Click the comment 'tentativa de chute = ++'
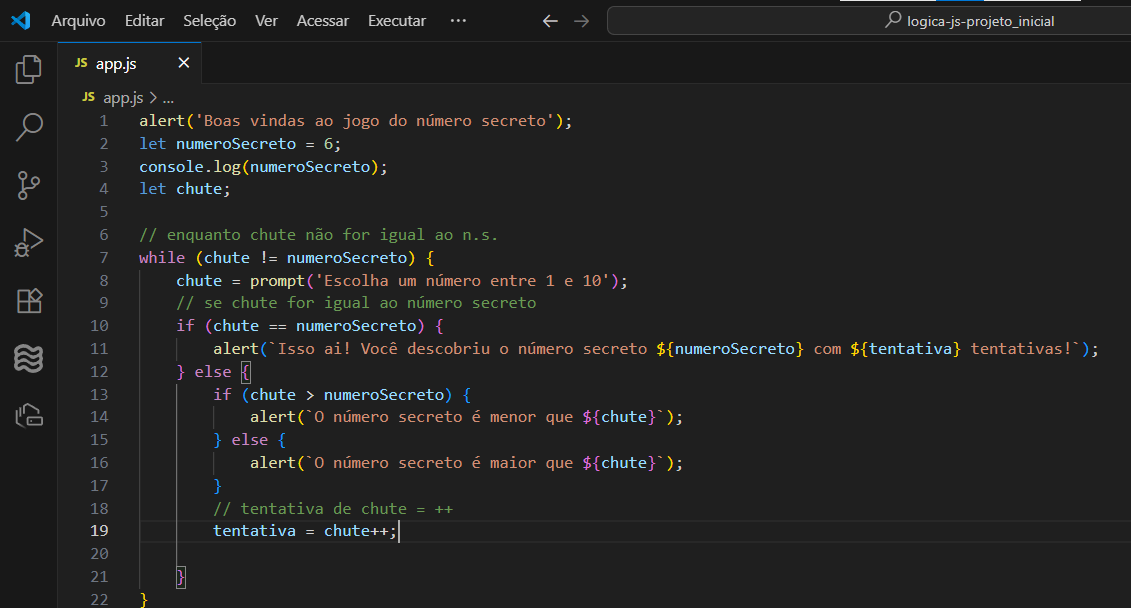1131x608 pixels. 333,509
